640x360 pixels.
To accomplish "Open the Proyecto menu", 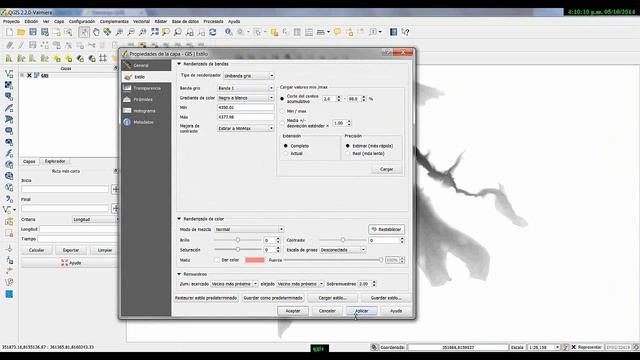I will tap(11, 21).
